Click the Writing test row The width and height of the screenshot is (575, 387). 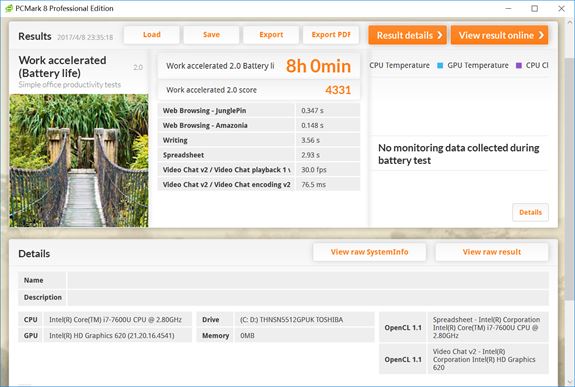(259, 140)
